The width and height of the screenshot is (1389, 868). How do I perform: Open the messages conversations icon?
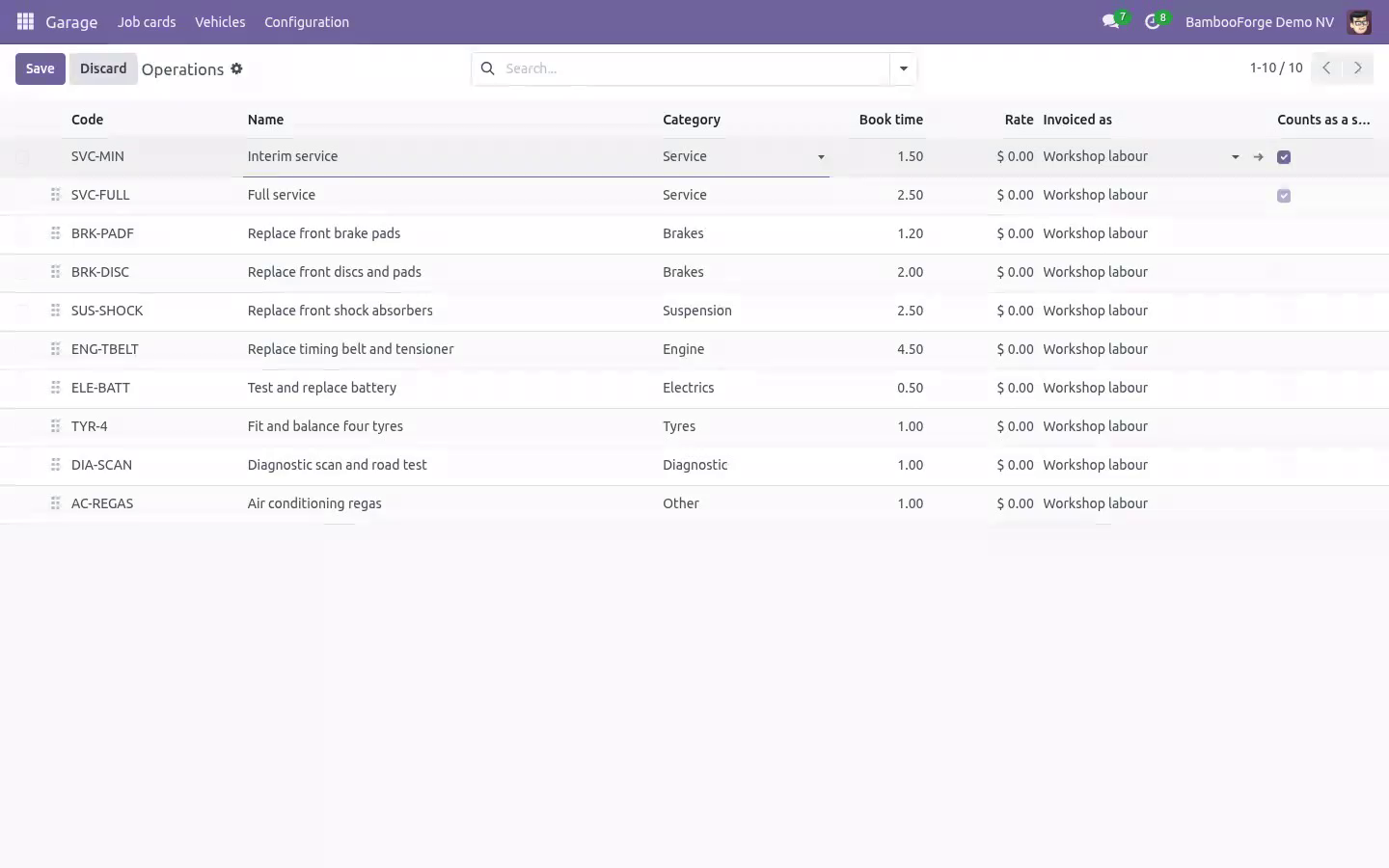1111,21
